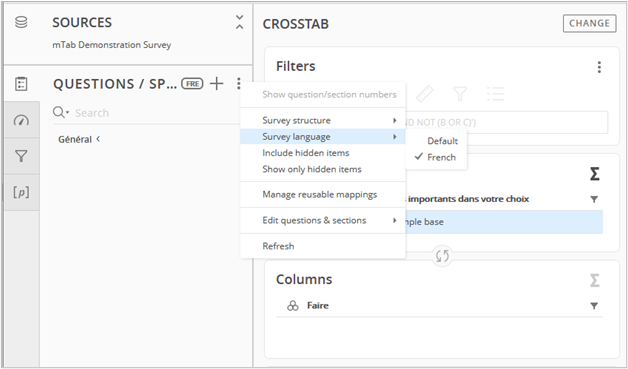
Task: Click the plus icon next to Questions
Action: tap(217, 83)
